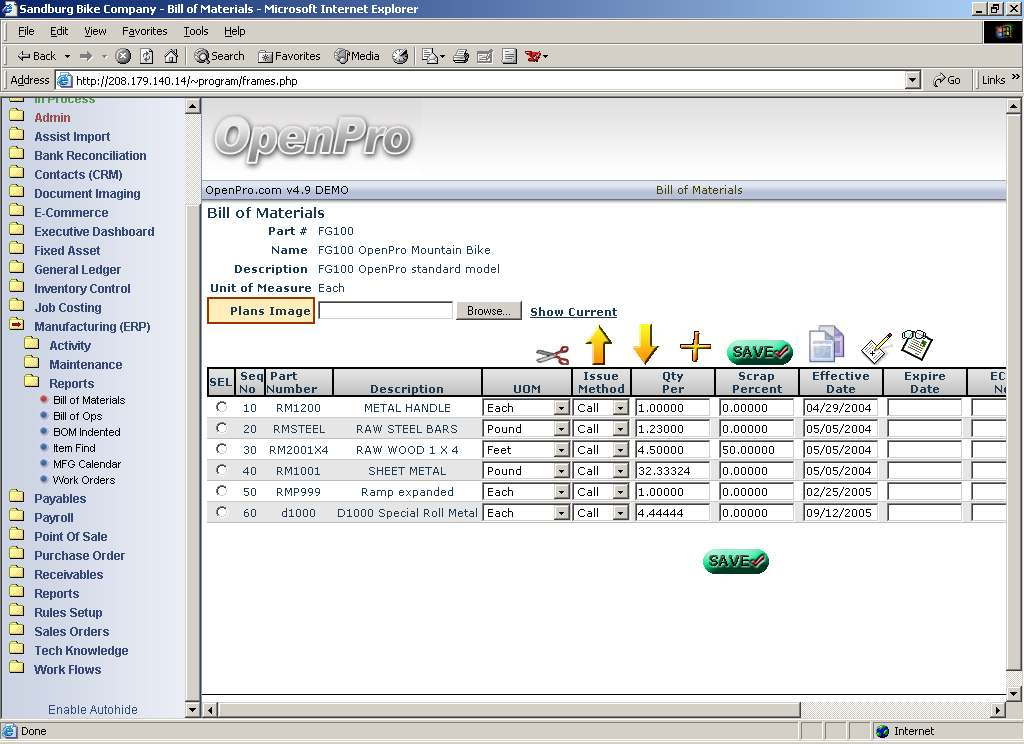Image resolution: width=1024 pixels, height=744 pixels.
Task: Open UOM dropdown for SHEET METAL row
Action: [561, 471]
